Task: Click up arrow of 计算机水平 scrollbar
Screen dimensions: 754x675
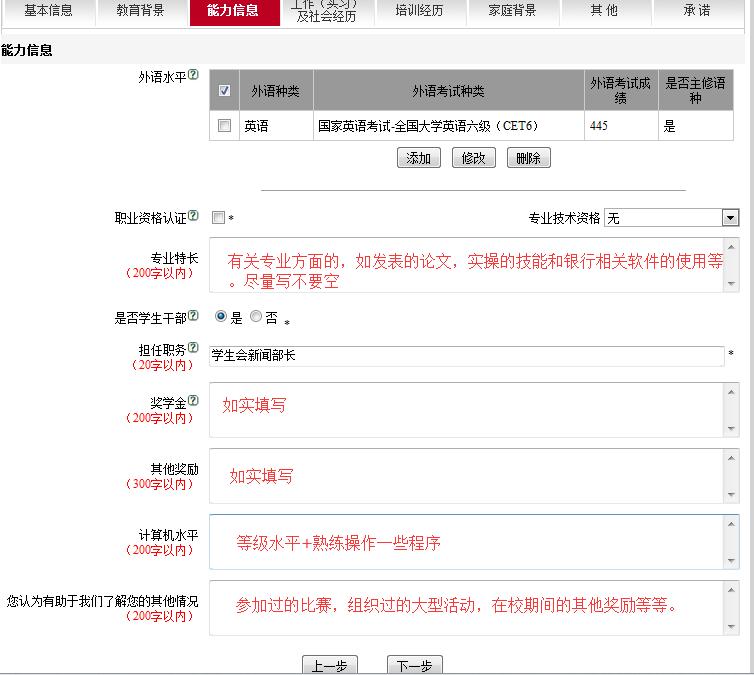Action: point(731,524)
